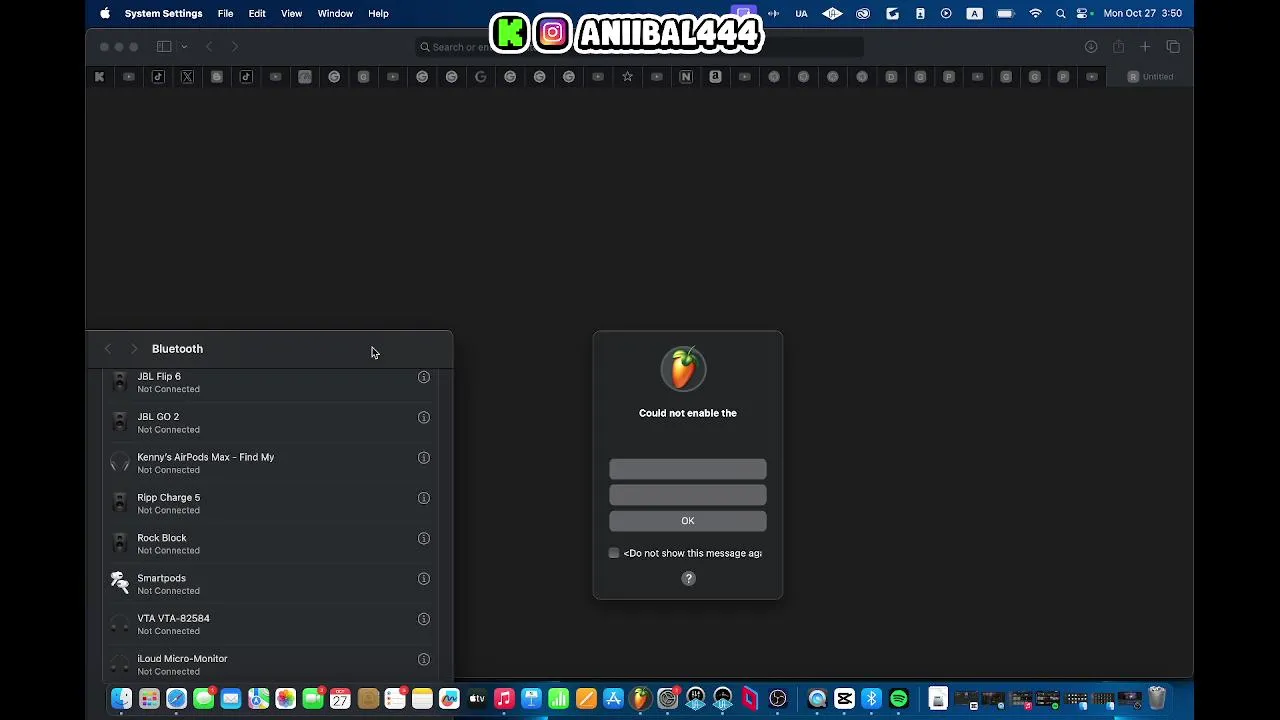Open Freeform from the Dock
The image size is (1280, 720).
449,699
